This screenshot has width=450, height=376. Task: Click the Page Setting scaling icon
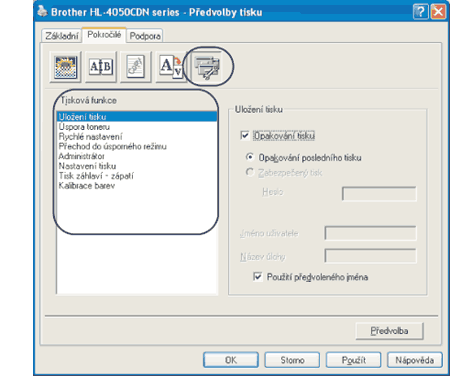(x=171, y=67)
